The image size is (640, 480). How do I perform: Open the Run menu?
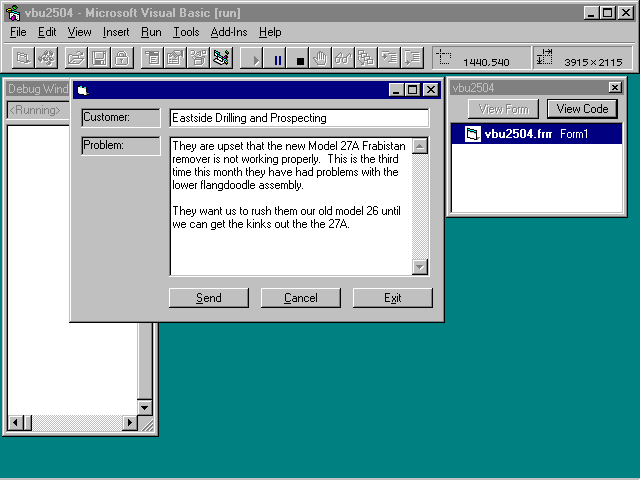point(151,32)
